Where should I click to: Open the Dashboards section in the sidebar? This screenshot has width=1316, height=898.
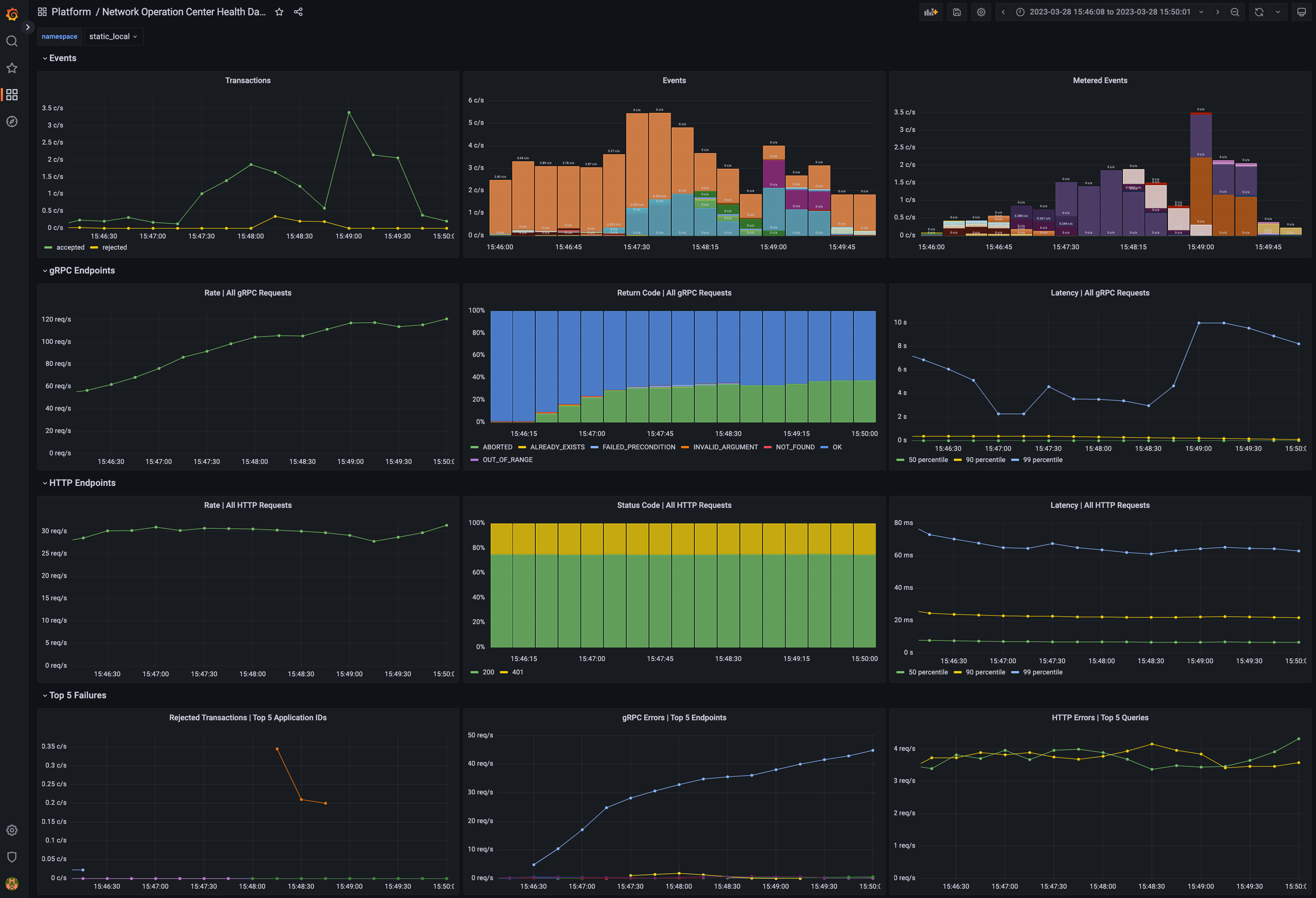pos(12,95)
